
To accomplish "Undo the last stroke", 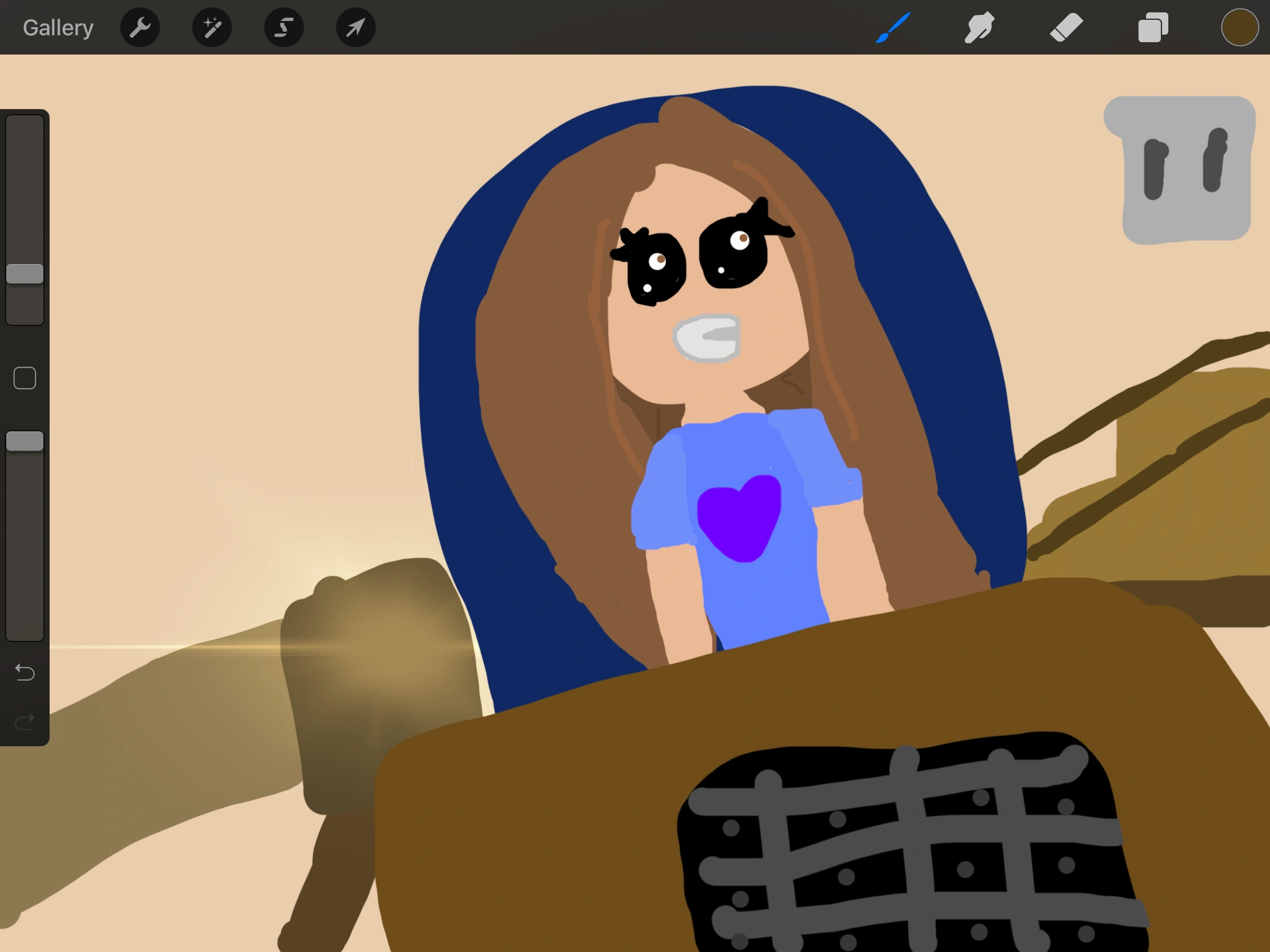I will pos(25,672).
